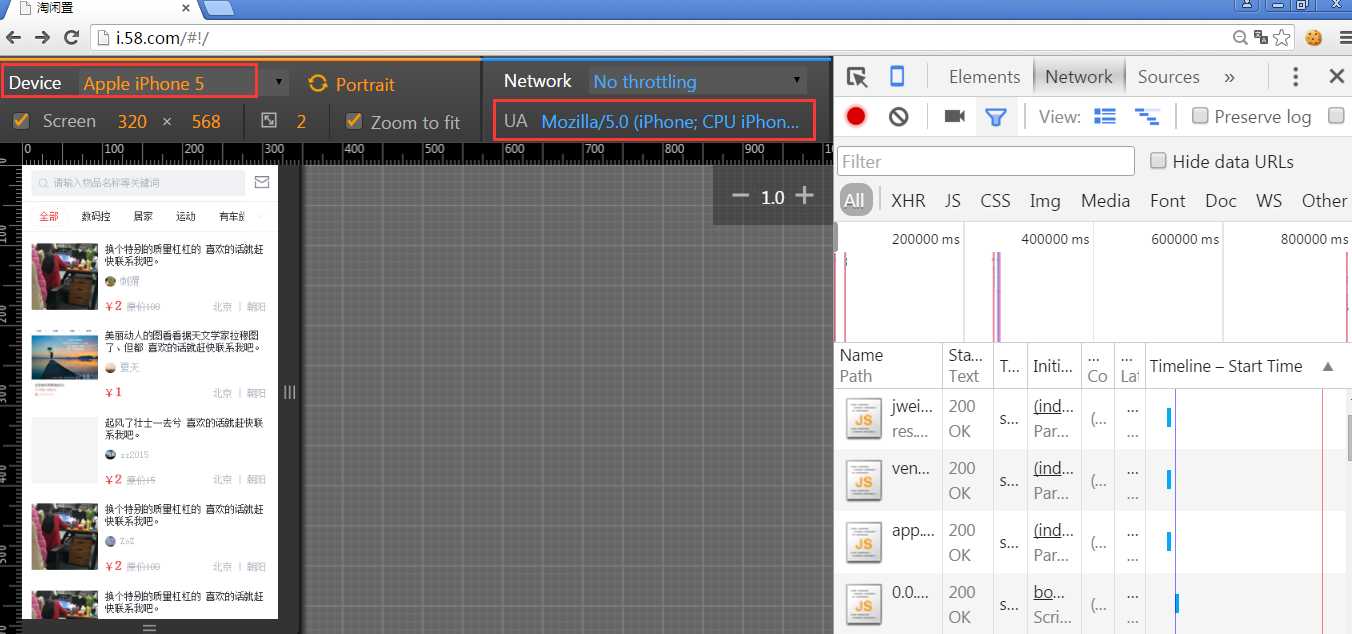The height and width of the screenshot is (634, 1352).
Task: Enable Preserve log checkbox
Action: (1200, 116)
